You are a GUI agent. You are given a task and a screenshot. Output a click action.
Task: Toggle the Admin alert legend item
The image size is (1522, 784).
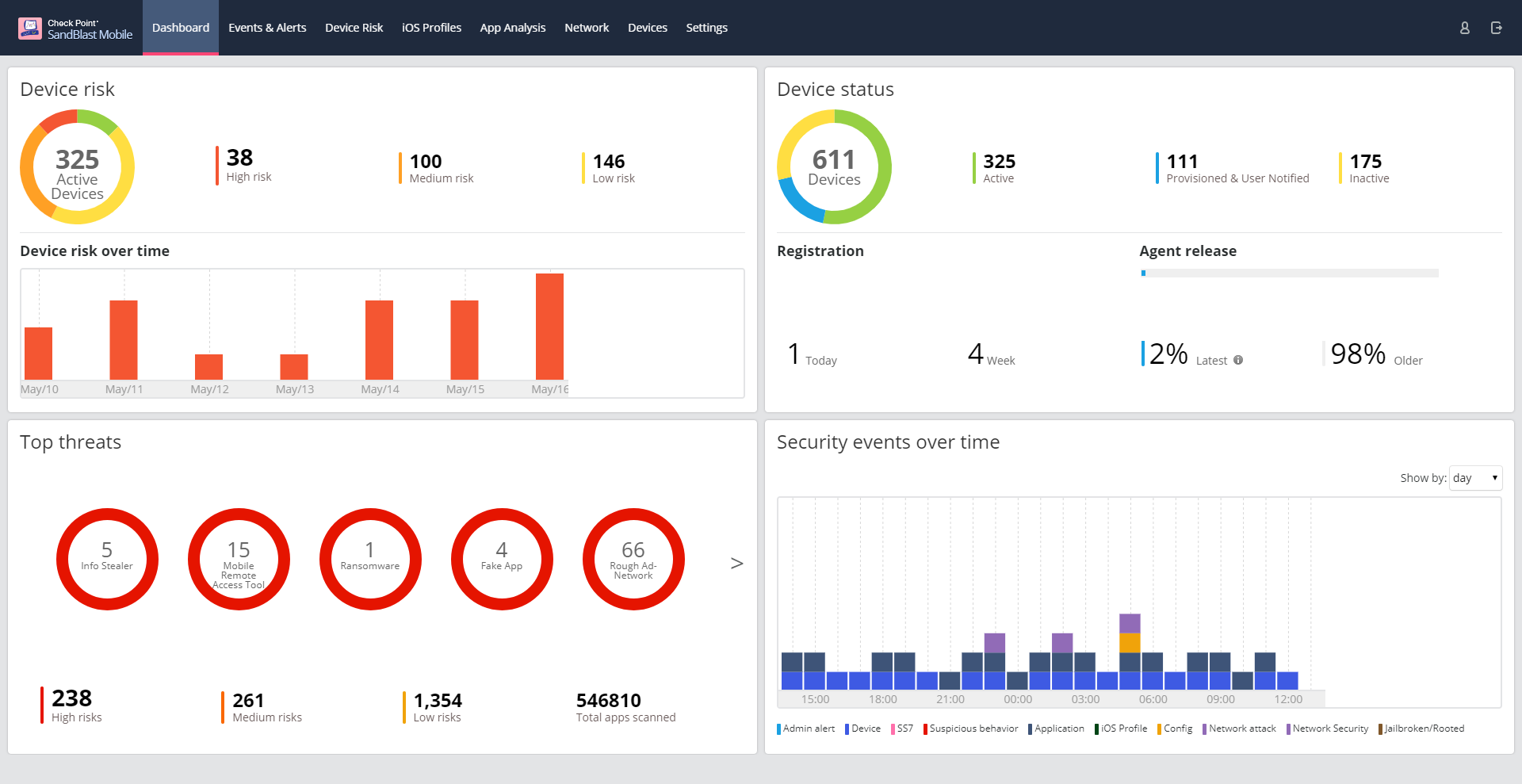click(807, 729)
